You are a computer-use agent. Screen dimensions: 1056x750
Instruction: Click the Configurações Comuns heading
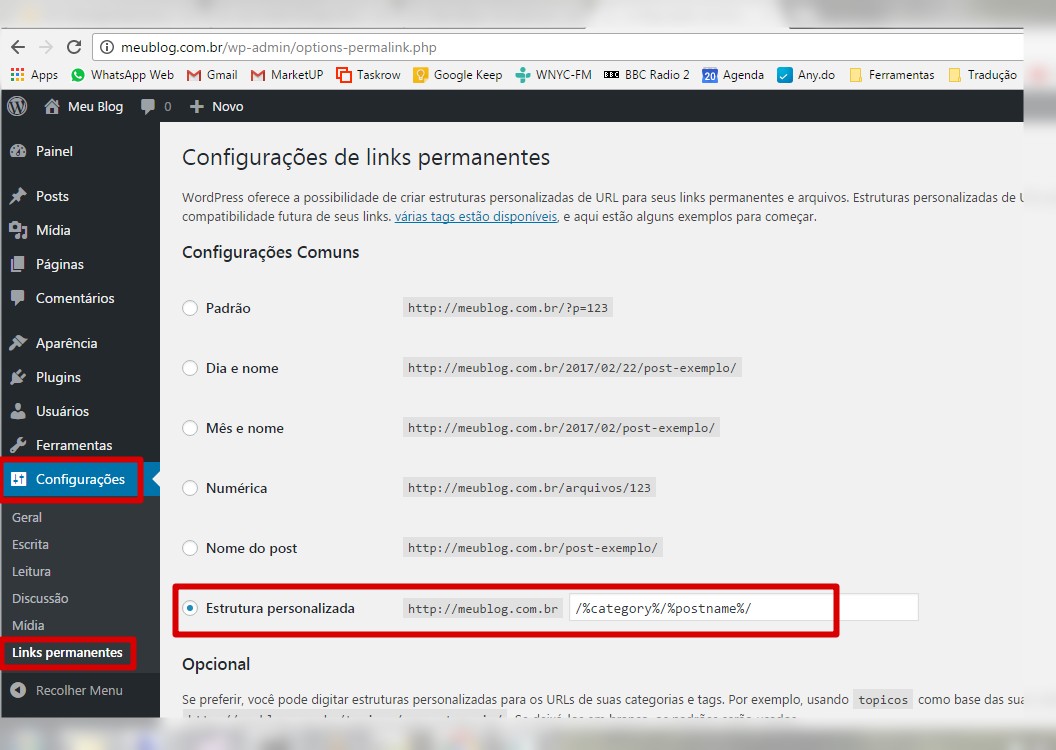271,252
